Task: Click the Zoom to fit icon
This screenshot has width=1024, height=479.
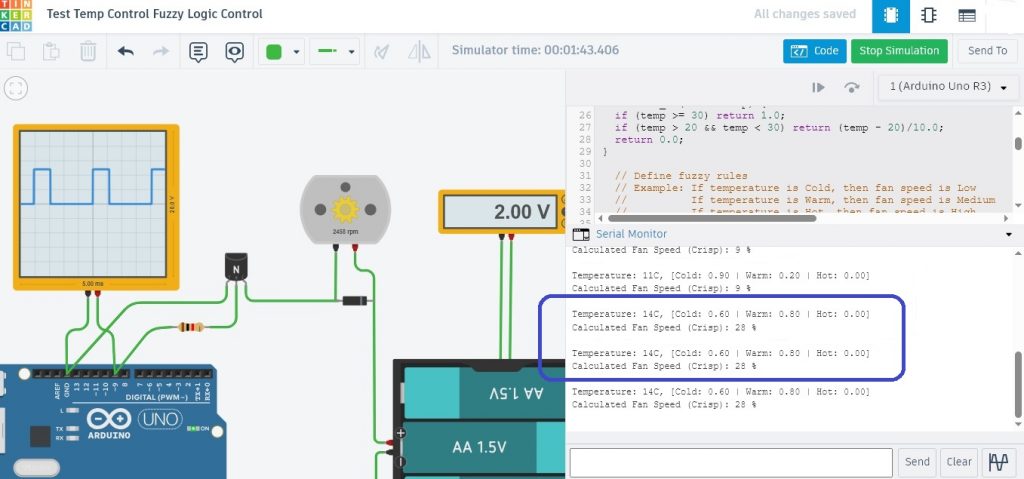Action: click(16, 88)
